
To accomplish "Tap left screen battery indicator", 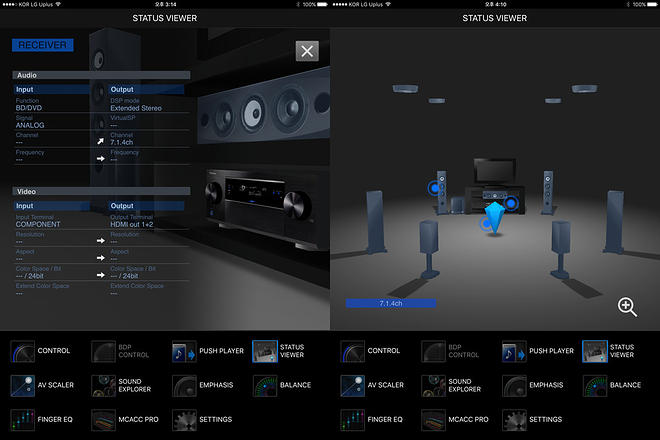I will 322,4.
